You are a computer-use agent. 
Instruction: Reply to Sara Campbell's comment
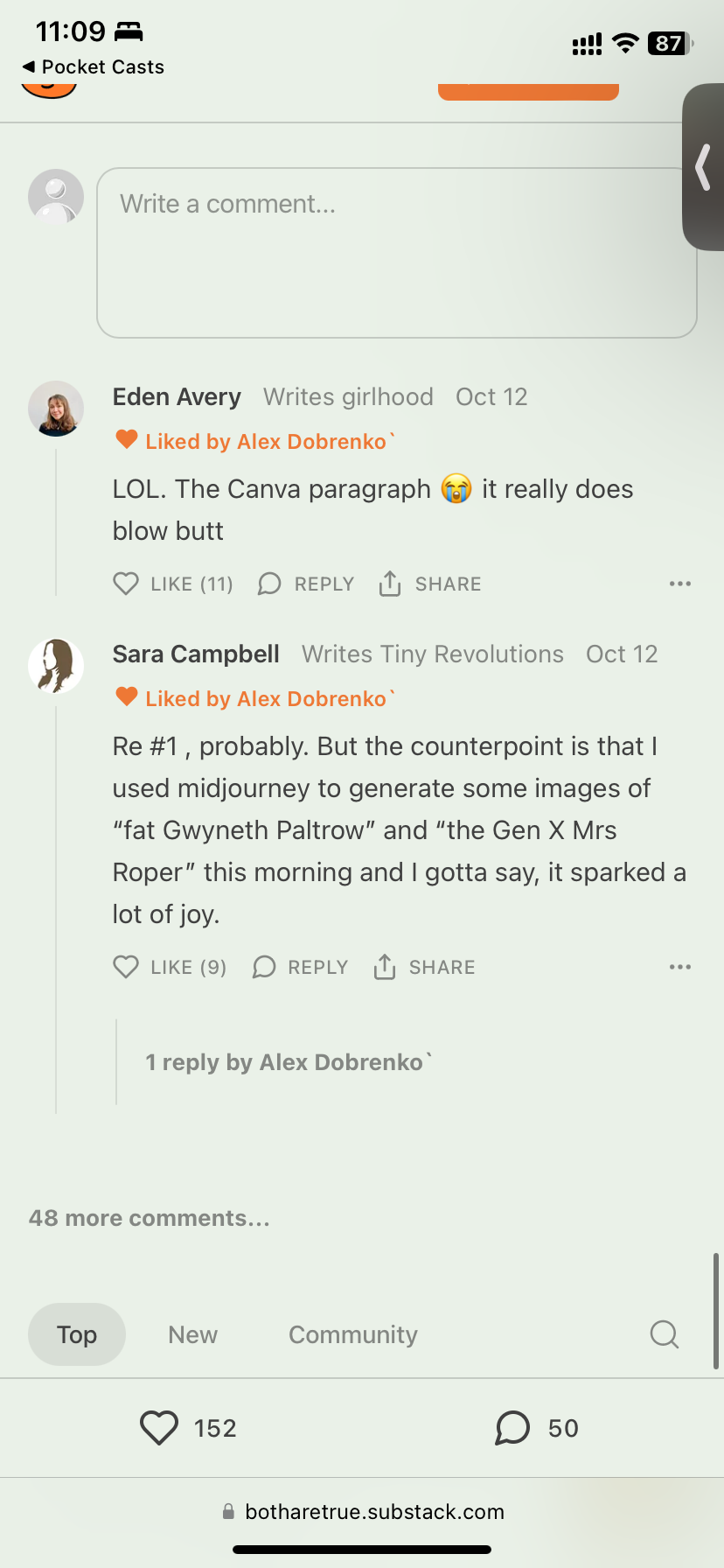[x=265, y=967]
